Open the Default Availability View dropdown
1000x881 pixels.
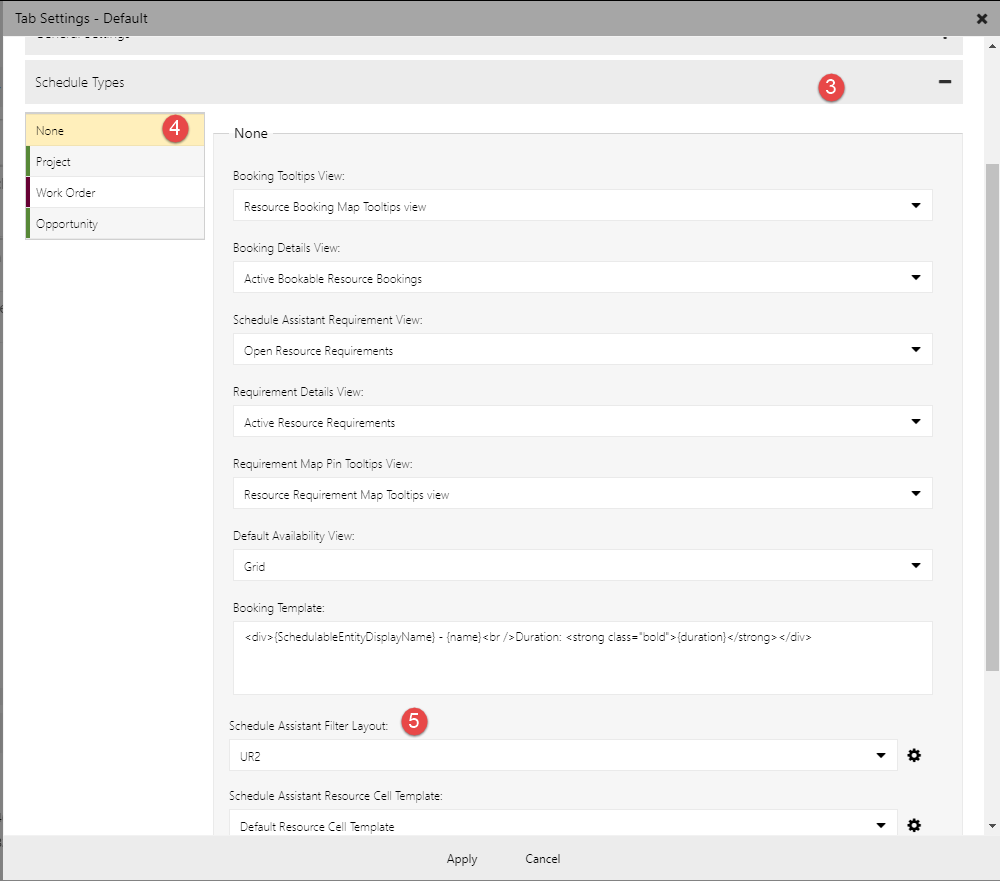pos(914,565)
